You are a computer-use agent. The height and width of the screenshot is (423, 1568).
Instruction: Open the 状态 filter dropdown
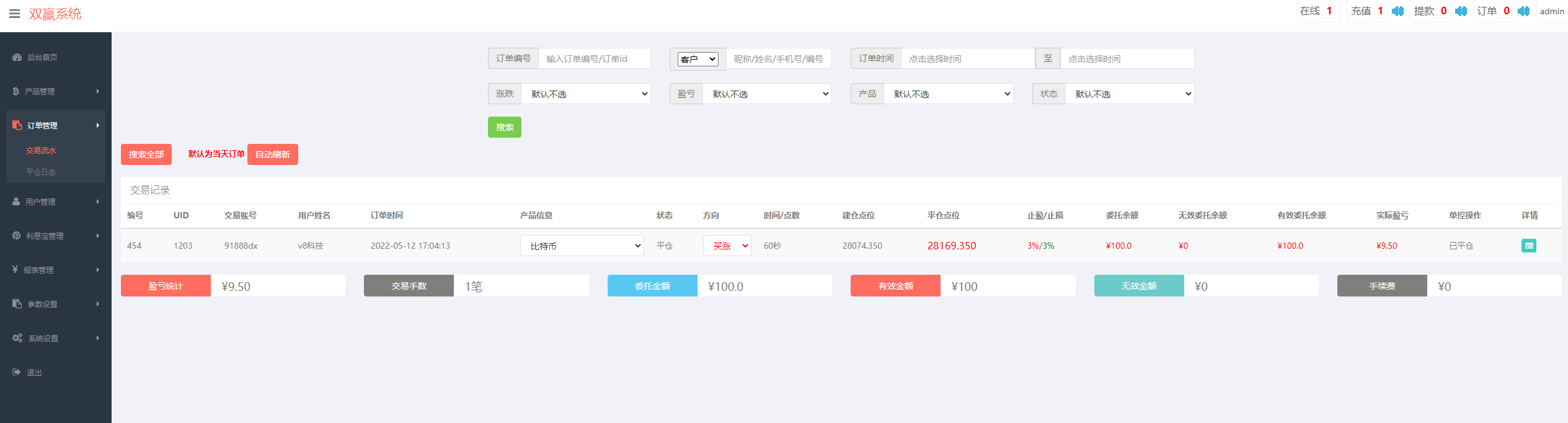(x=1129, y=94)
